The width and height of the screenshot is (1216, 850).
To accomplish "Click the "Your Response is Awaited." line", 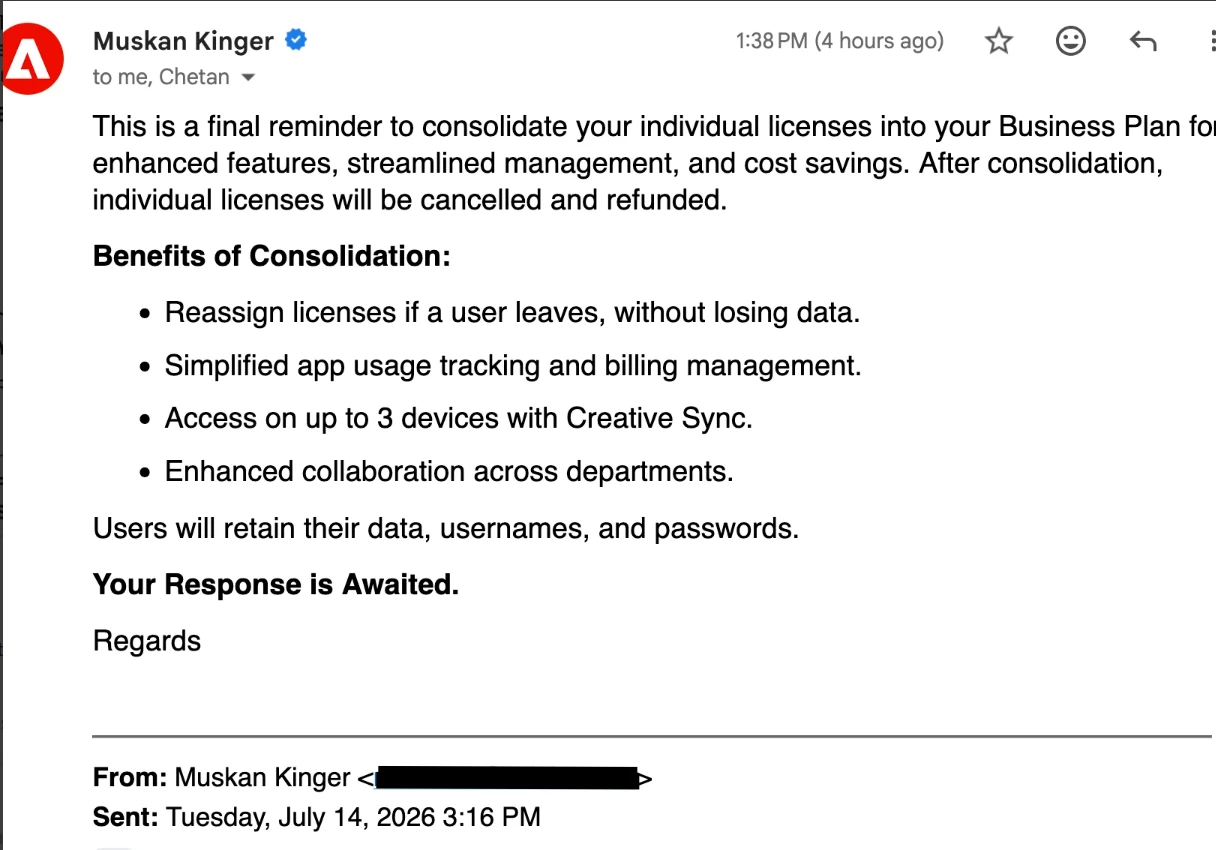I will coord(276,585).
